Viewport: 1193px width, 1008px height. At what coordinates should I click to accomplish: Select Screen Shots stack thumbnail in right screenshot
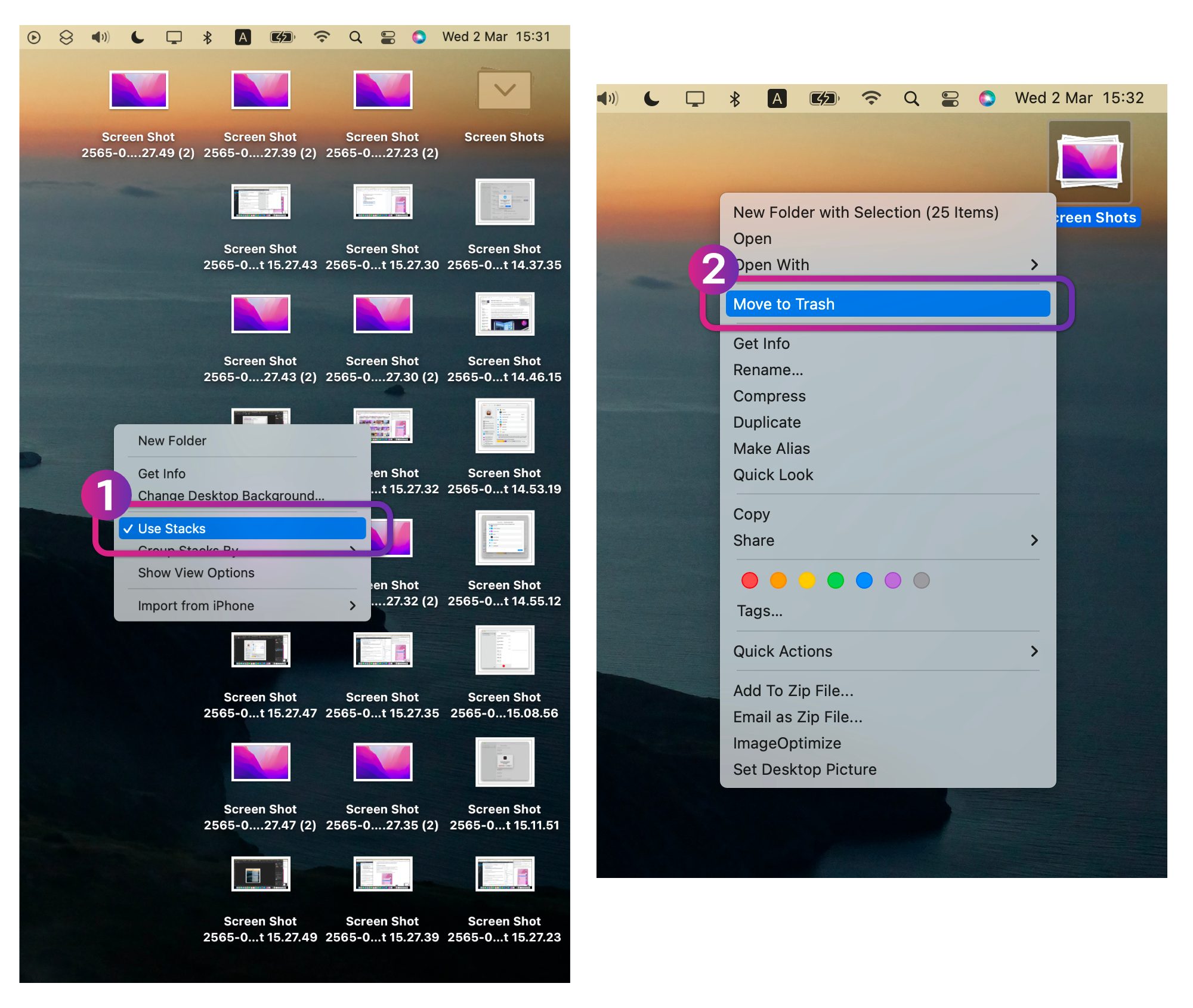pos(1089,162)
